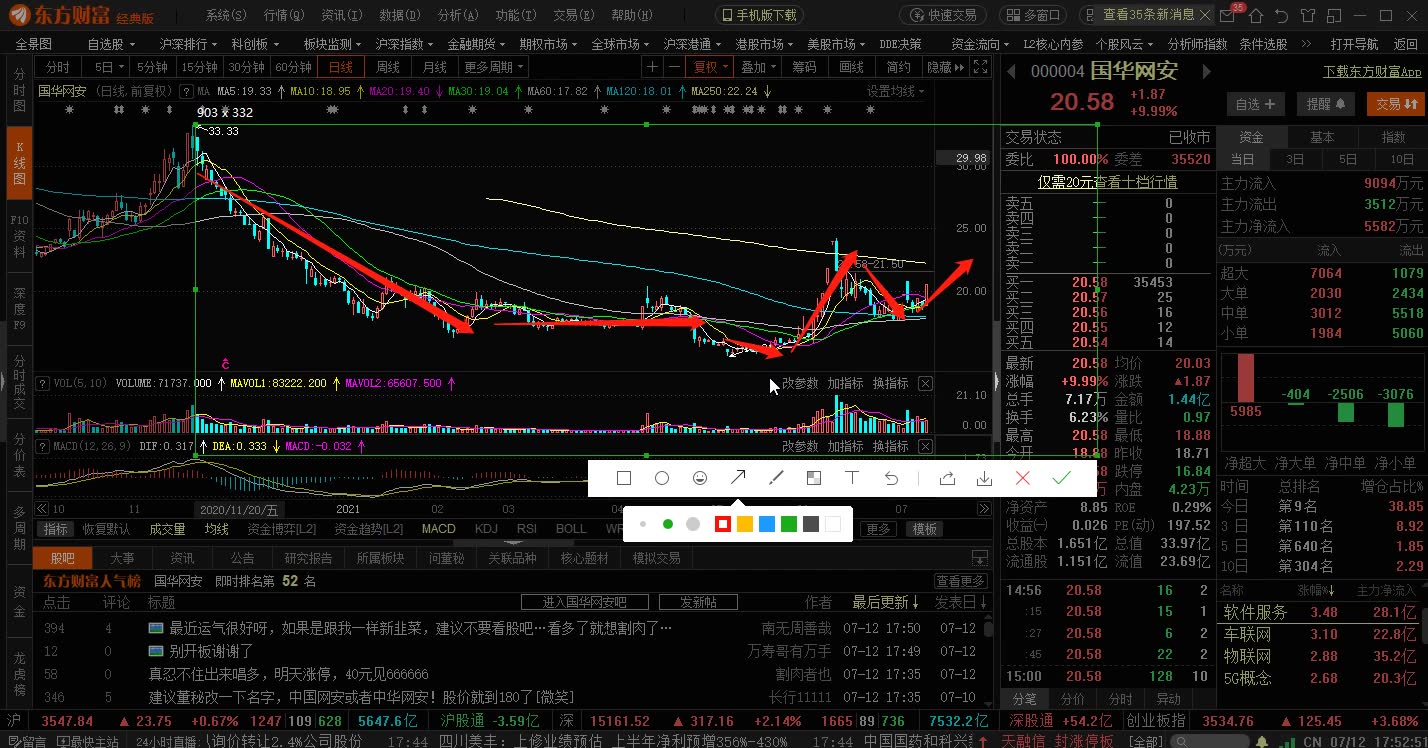Select the rectangle annotation tool
The image size is (1428, 748).
(x=624, y=478)
